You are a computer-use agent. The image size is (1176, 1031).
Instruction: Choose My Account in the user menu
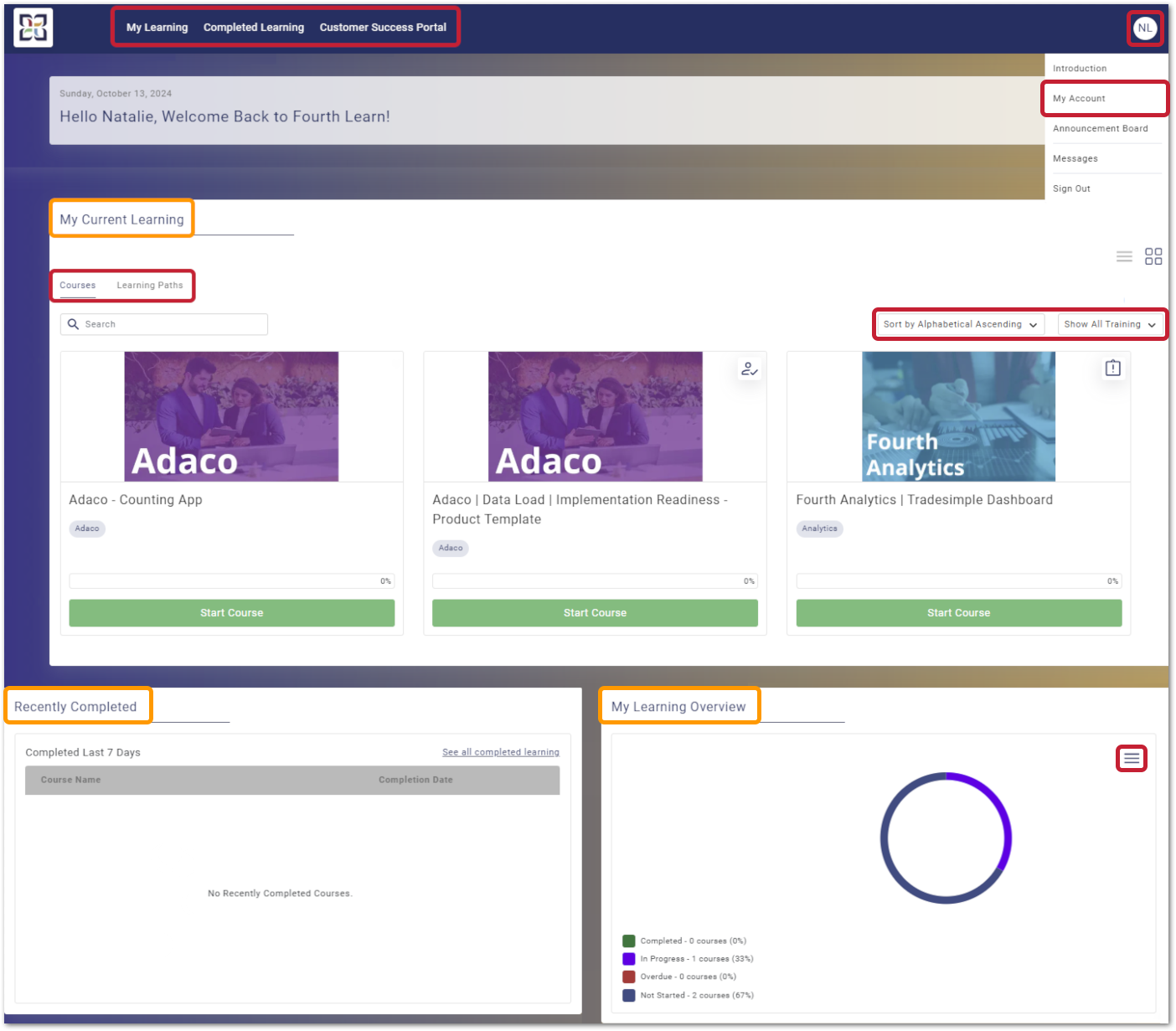pos(1079,99)
